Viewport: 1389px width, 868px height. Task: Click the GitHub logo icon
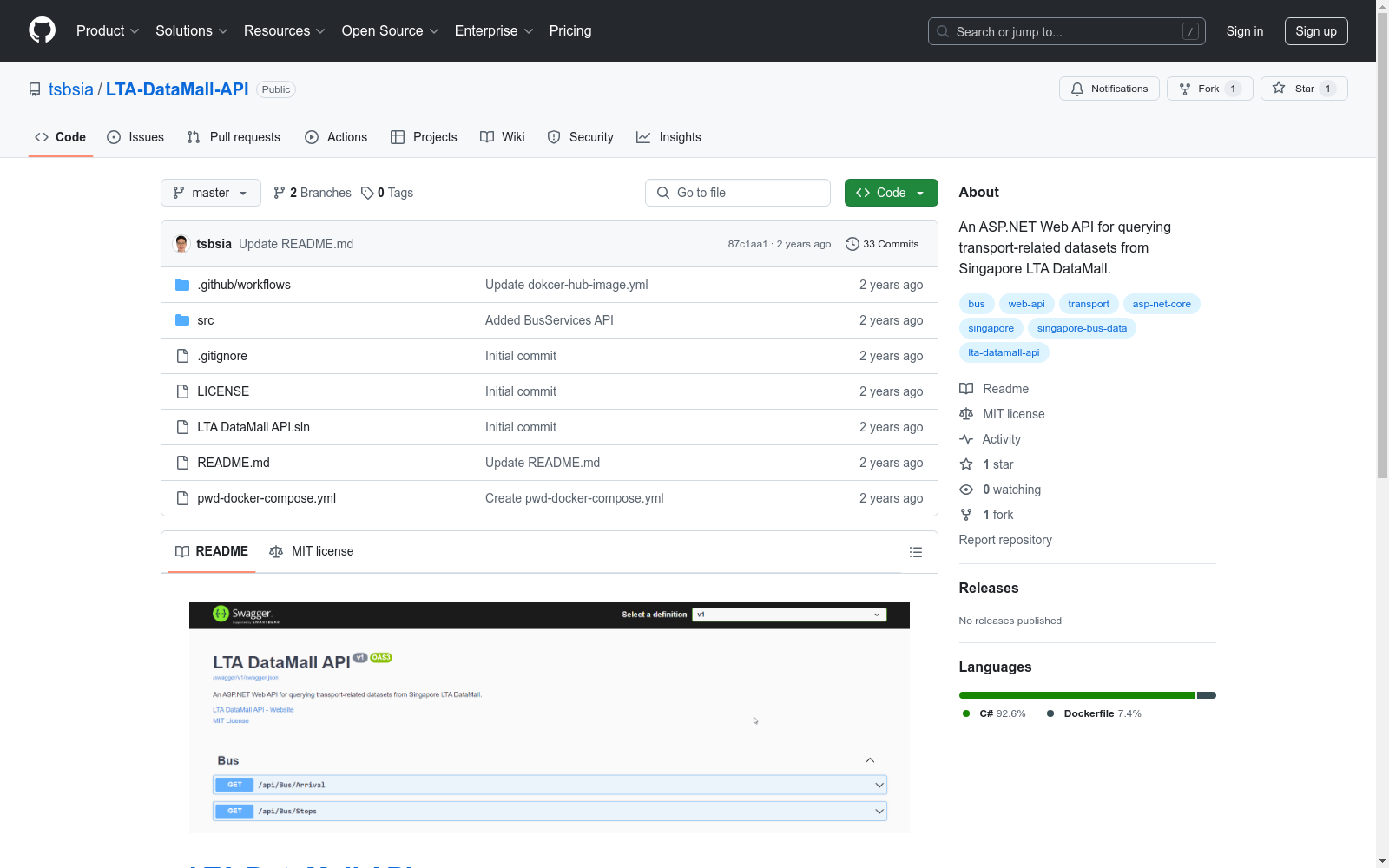point(42,30)
